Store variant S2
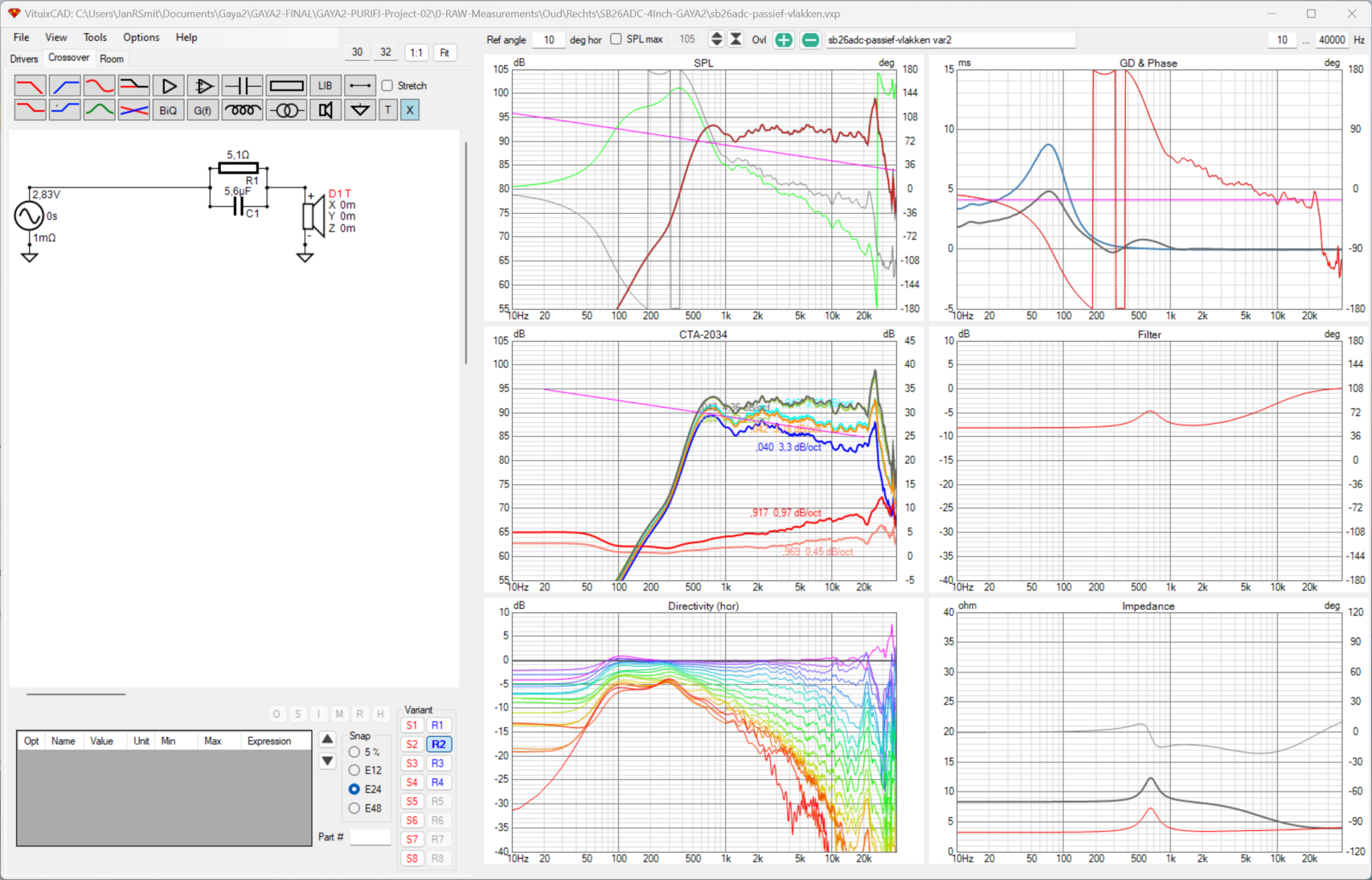The height and width of the screenshot is (880, 1372). click(412, 744)
